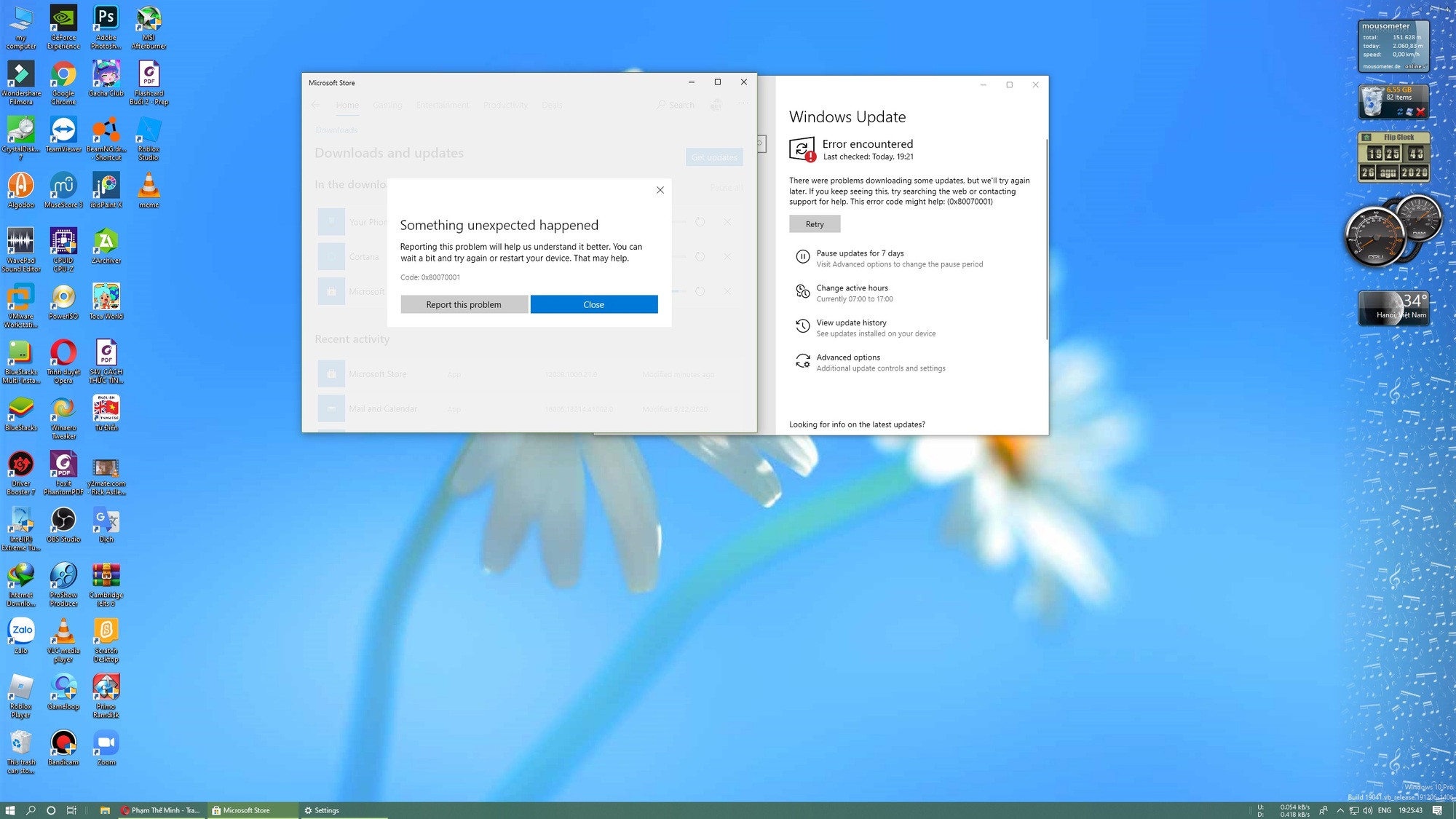Image resolution: width=1456 pixels, height=819 pixels.
Task: Open Roblox Studio desktop icon
Action: pos(149,139)
